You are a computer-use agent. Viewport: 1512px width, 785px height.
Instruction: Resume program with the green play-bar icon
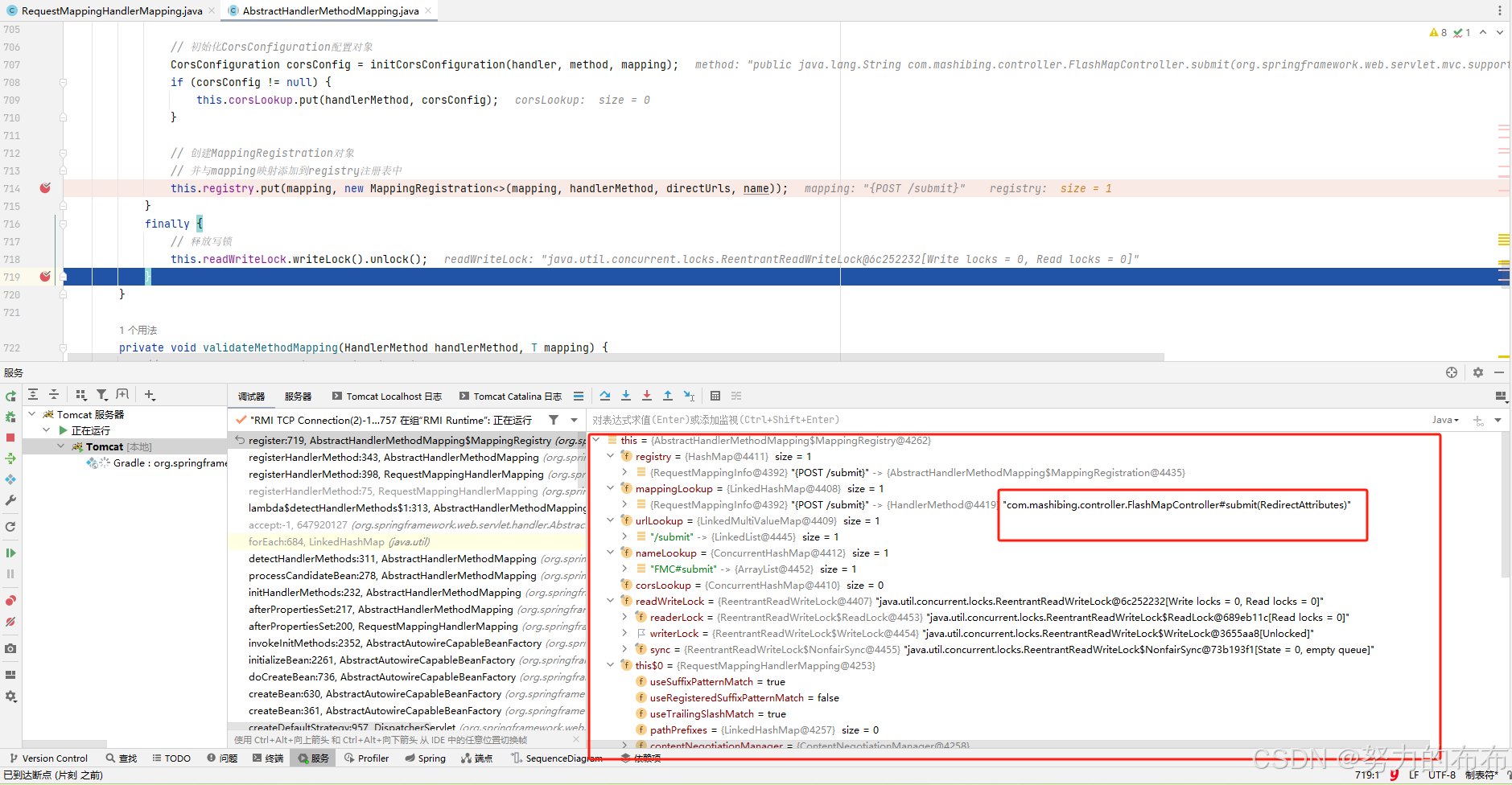tap(10, 553)
